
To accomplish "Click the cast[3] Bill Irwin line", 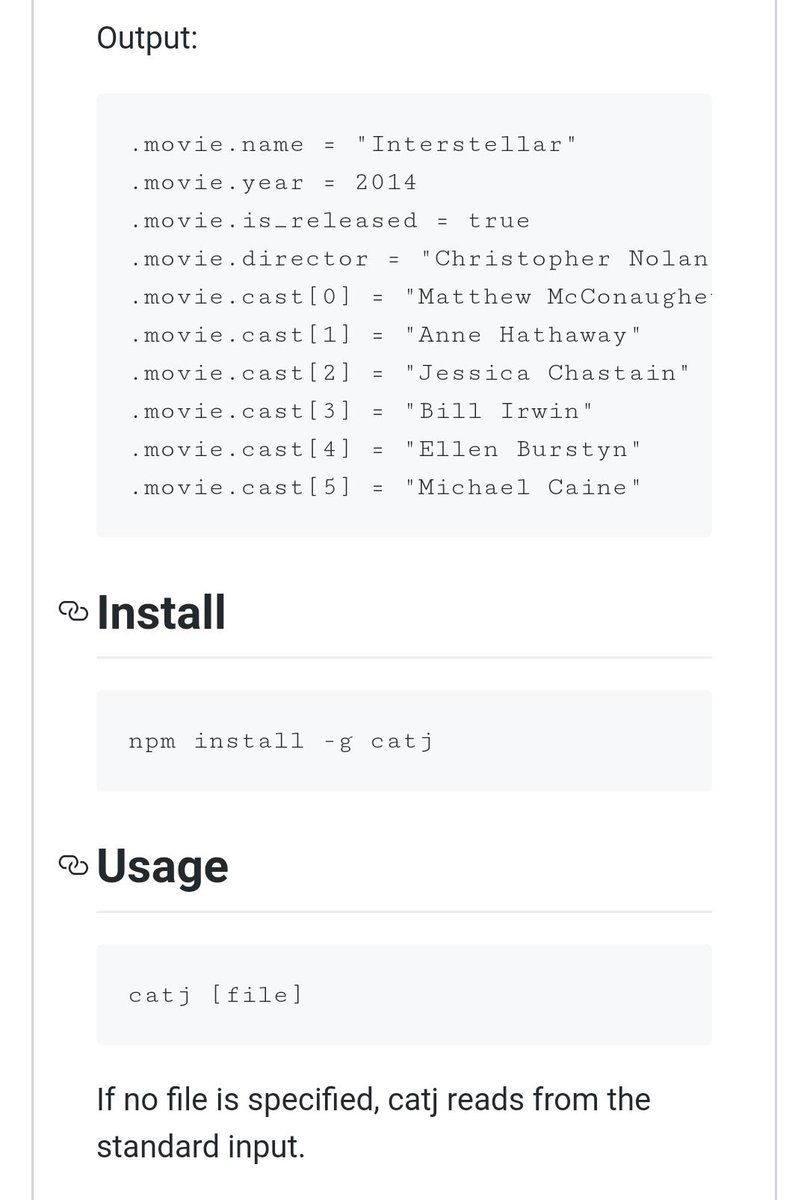I will 362,411.
